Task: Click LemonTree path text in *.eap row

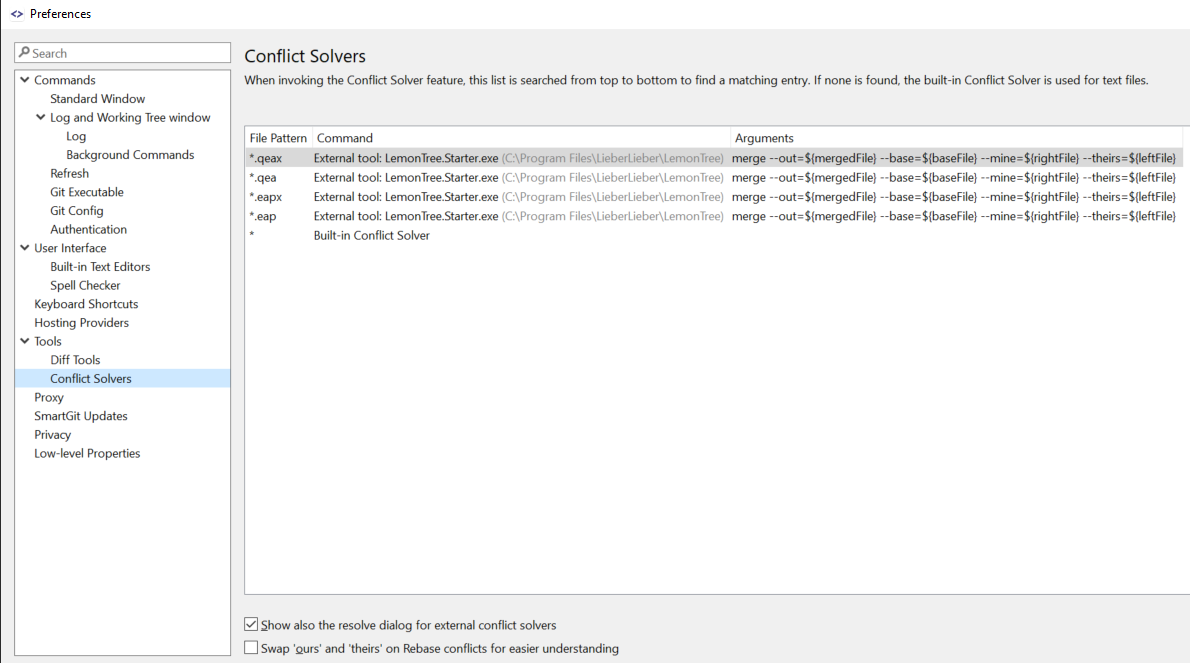Action: coord(612,216)
